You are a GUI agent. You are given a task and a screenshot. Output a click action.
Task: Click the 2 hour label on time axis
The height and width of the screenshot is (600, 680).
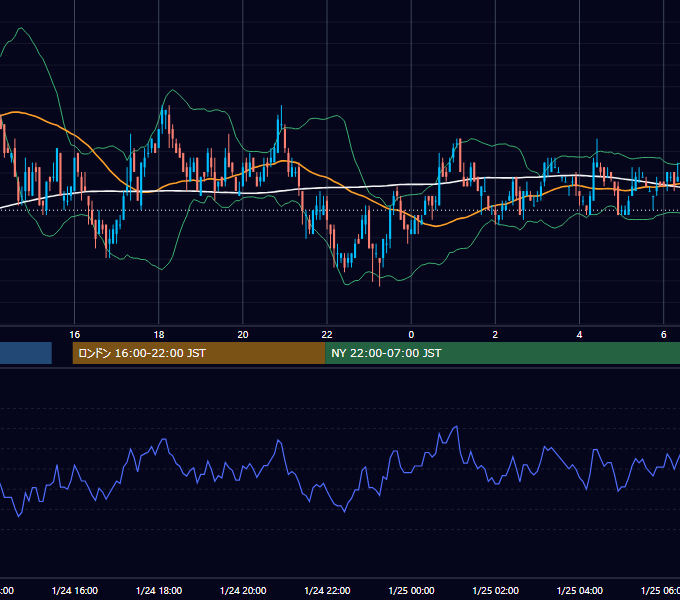click(495, 334)
